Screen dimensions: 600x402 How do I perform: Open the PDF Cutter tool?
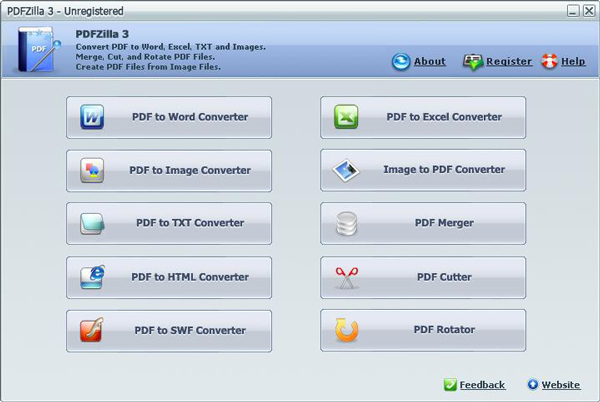(423, 277)
